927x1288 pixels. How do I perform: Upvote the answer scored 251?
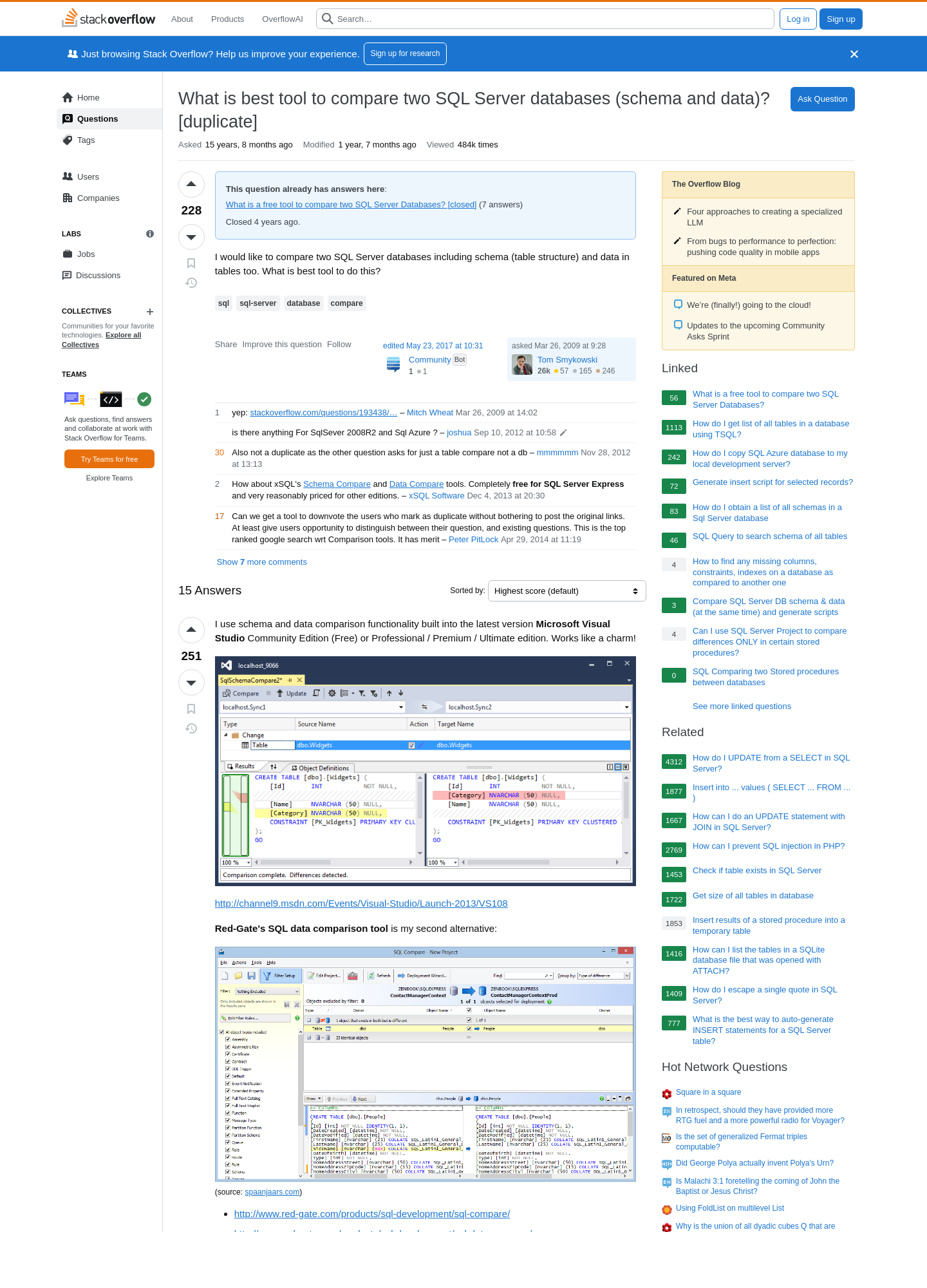coord(191,630)
